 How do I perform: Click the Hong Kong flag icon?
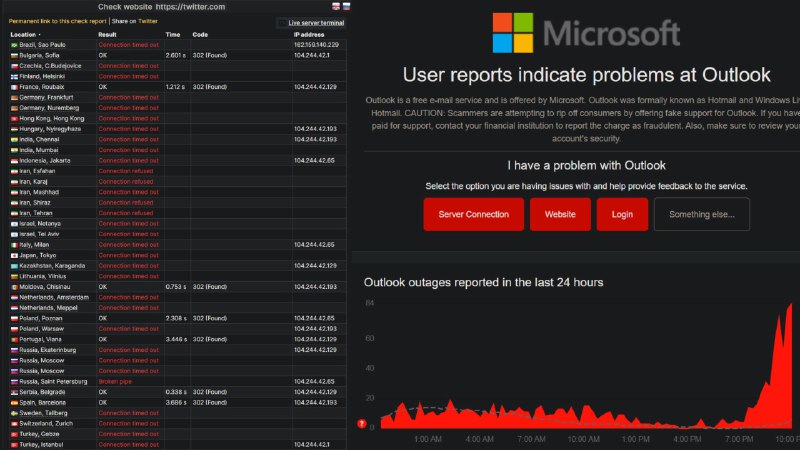pos(14,118)
